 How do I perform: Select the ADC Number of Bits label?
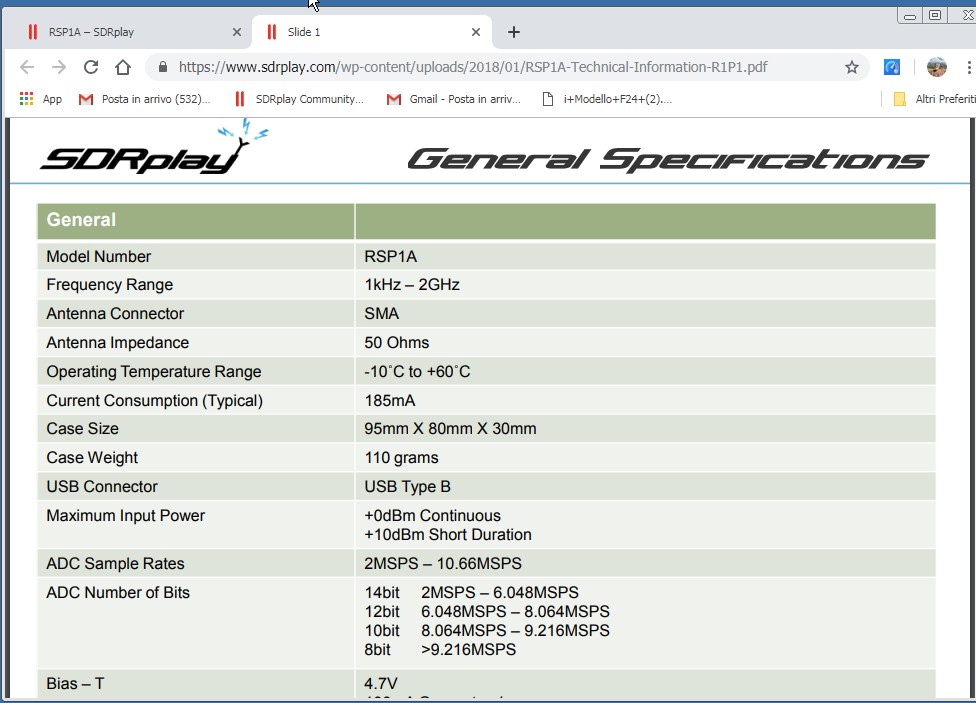[x=118, y=593]
